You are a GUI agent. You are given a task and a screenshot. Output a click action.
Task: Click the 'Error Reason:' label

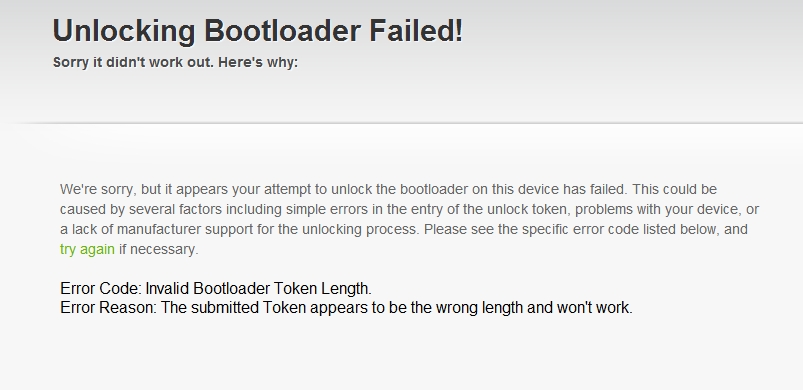pyautogui.click(x=109, y=308)
